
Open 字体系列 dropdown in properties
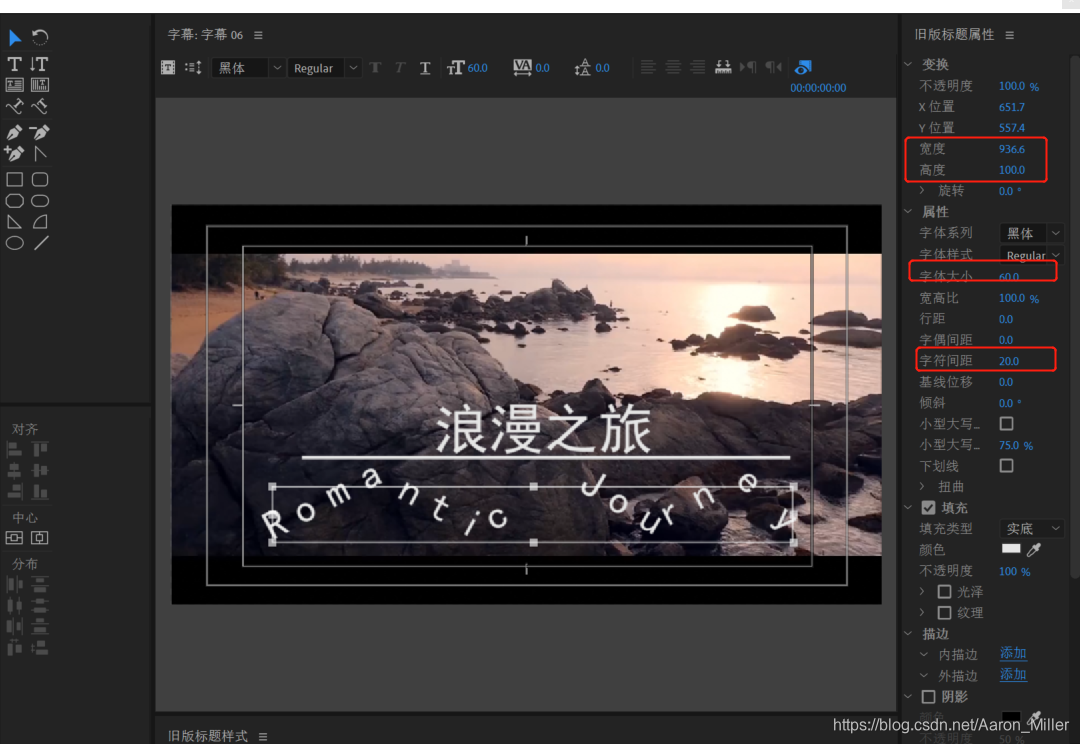[x=1031, y=233]
